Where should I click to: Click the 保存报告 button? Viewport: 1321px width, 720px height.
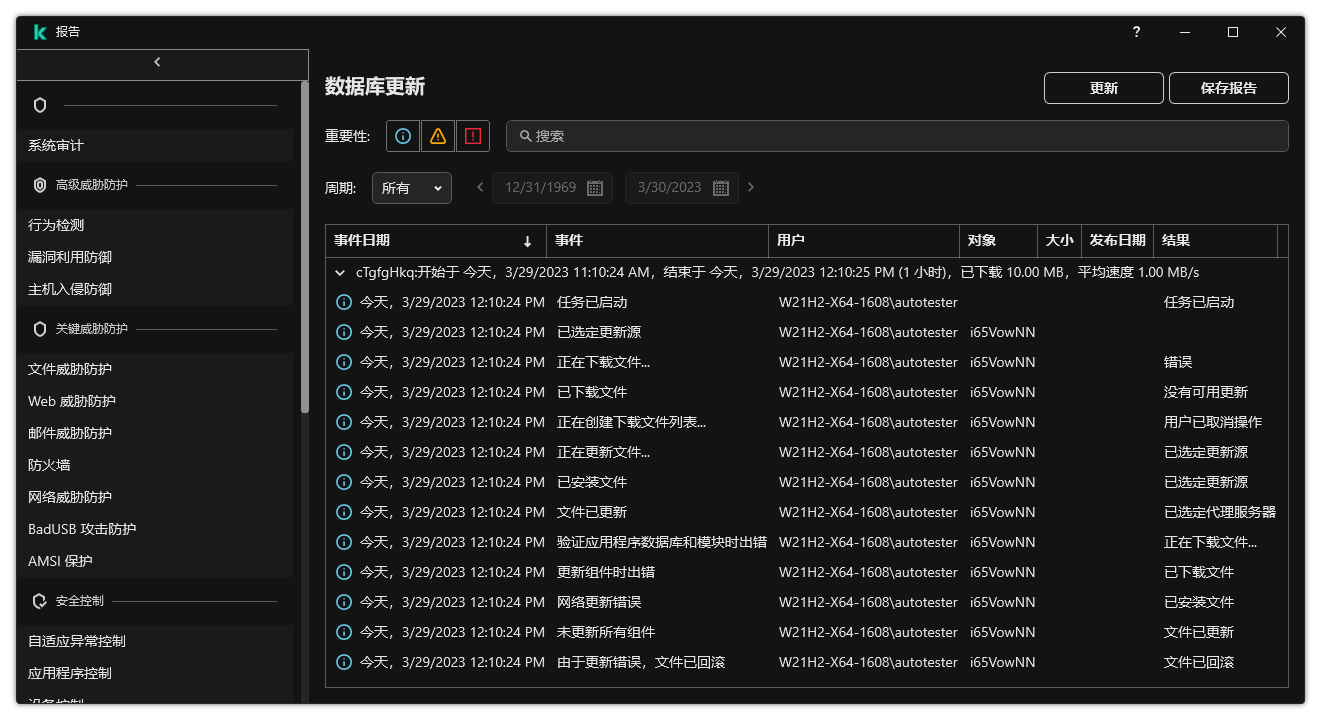coord(1228,87)
